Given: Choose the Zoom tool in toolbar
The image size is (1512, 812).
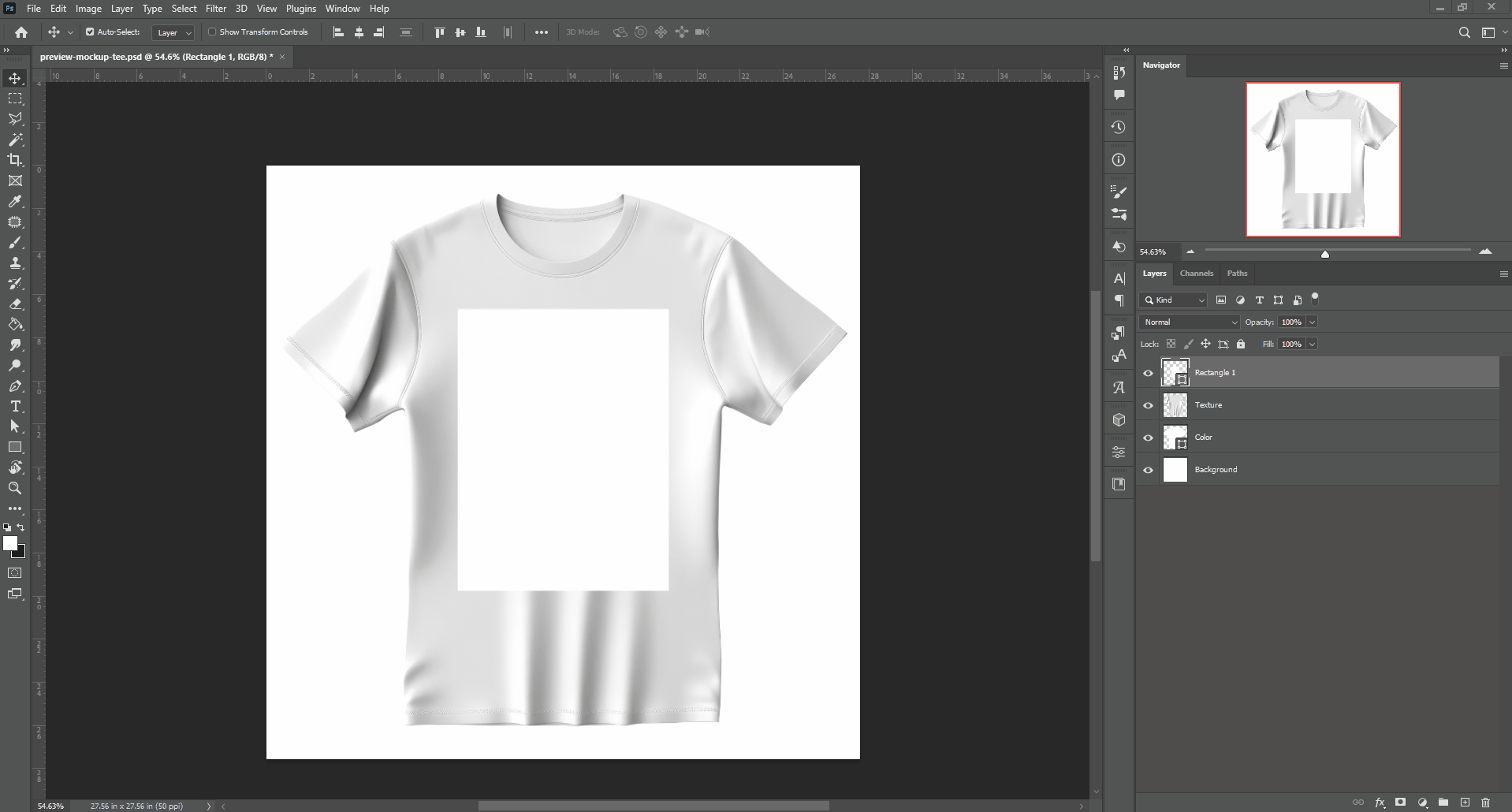Looking at the screenshot, I should tap(15, 489).
